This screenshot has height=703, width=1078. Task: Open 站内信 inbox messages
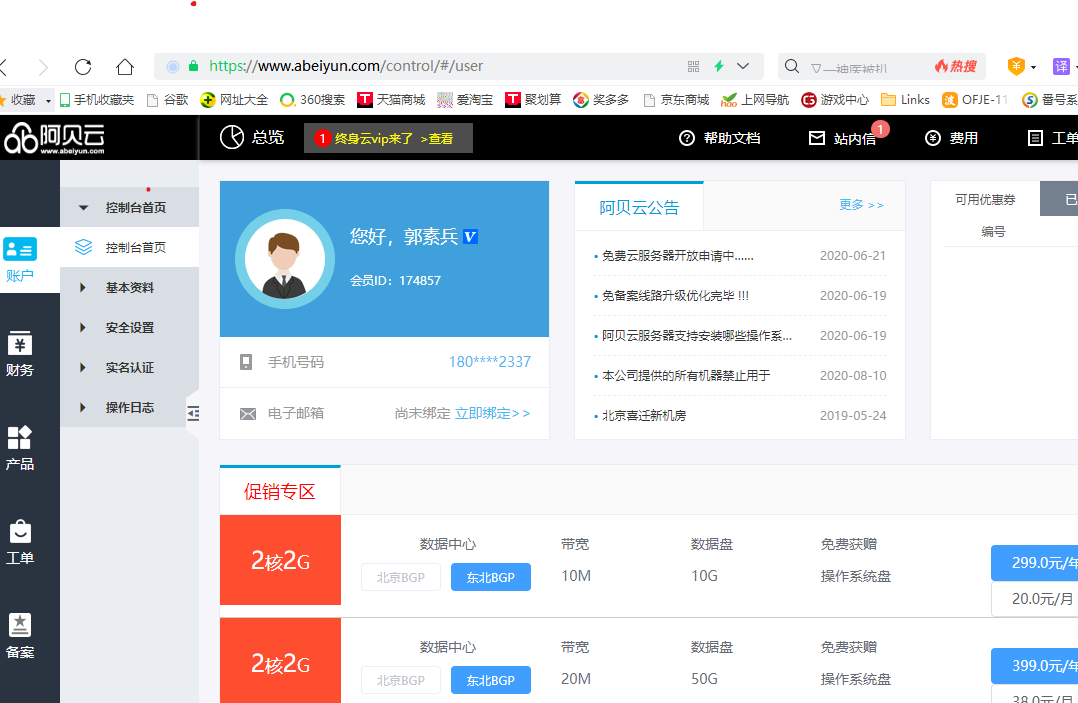click(x=842, y=138)
